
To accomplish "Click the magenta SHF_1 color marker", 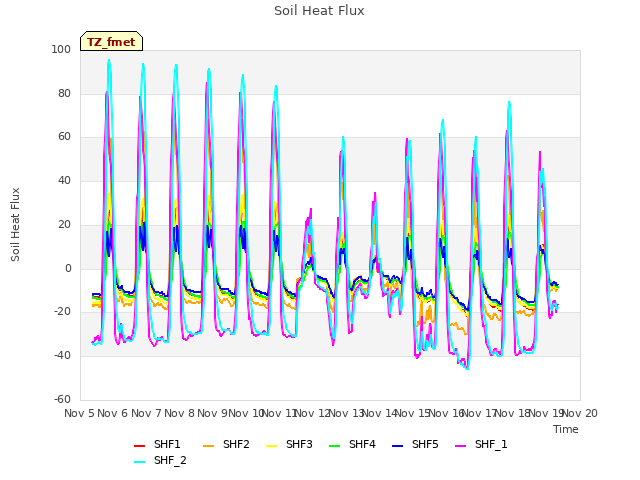I will pos(460,445).
